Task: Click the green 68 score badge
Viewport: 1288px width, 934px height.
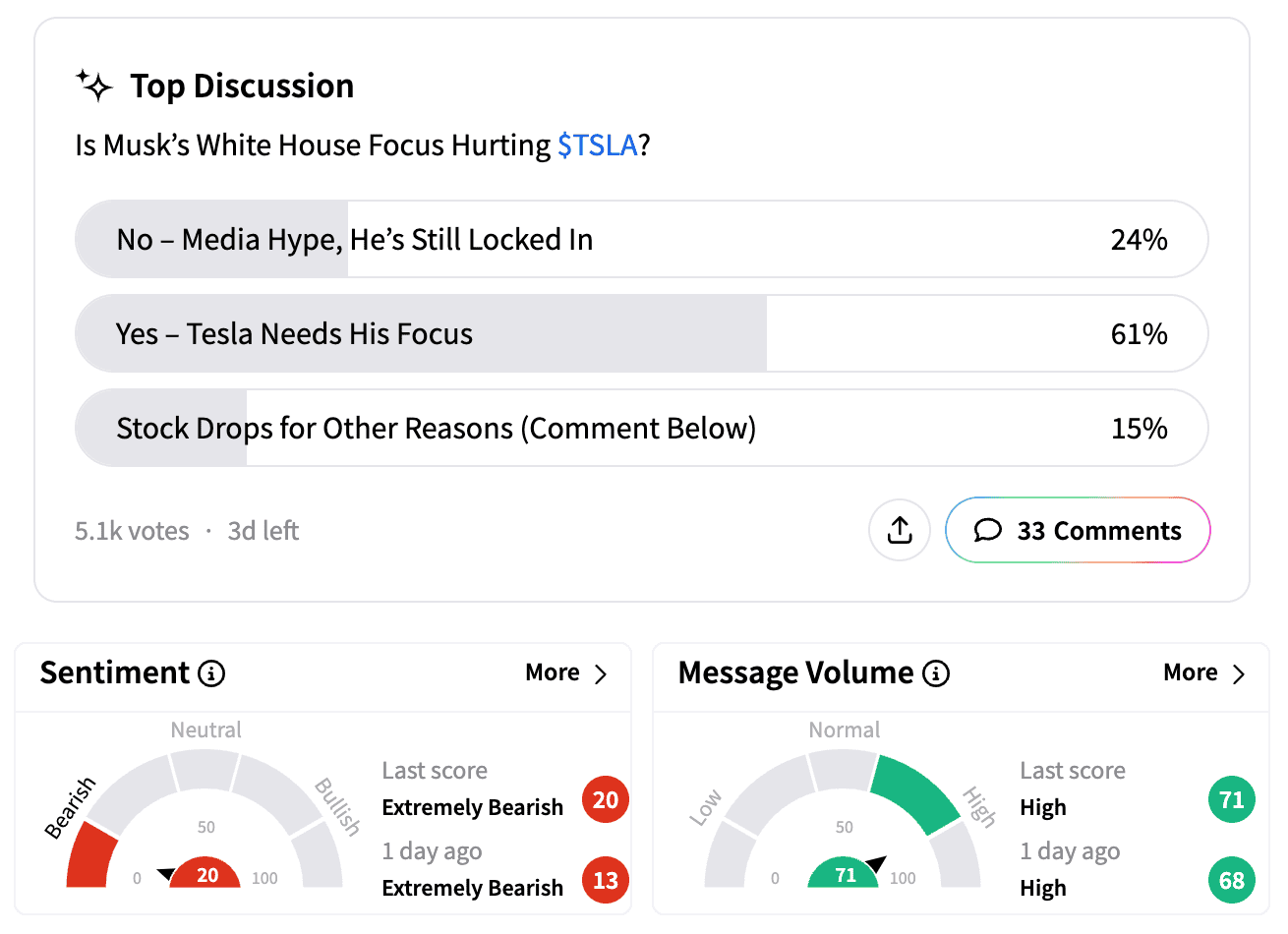Action: click(x=1231, y=880)
